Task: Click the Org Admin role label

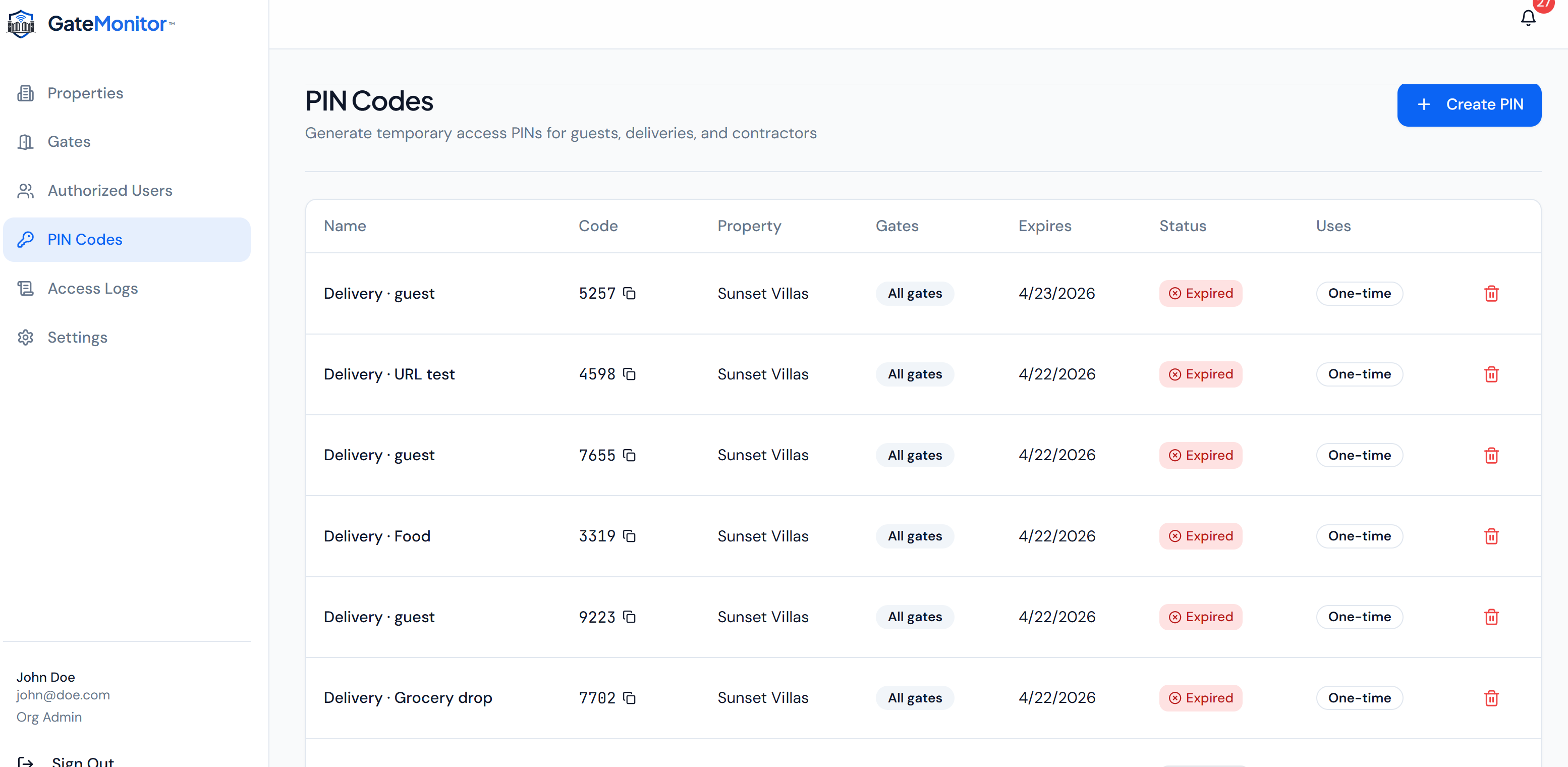Action: point(49,717)
